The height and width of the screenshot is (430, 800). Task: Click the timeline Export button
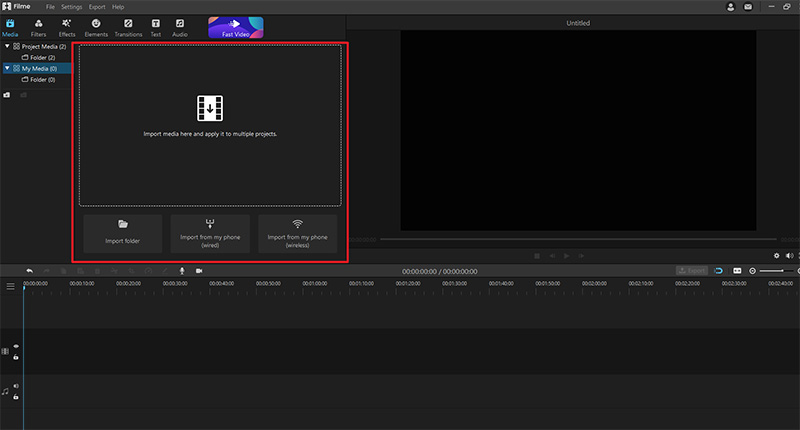tap(692, 271)
